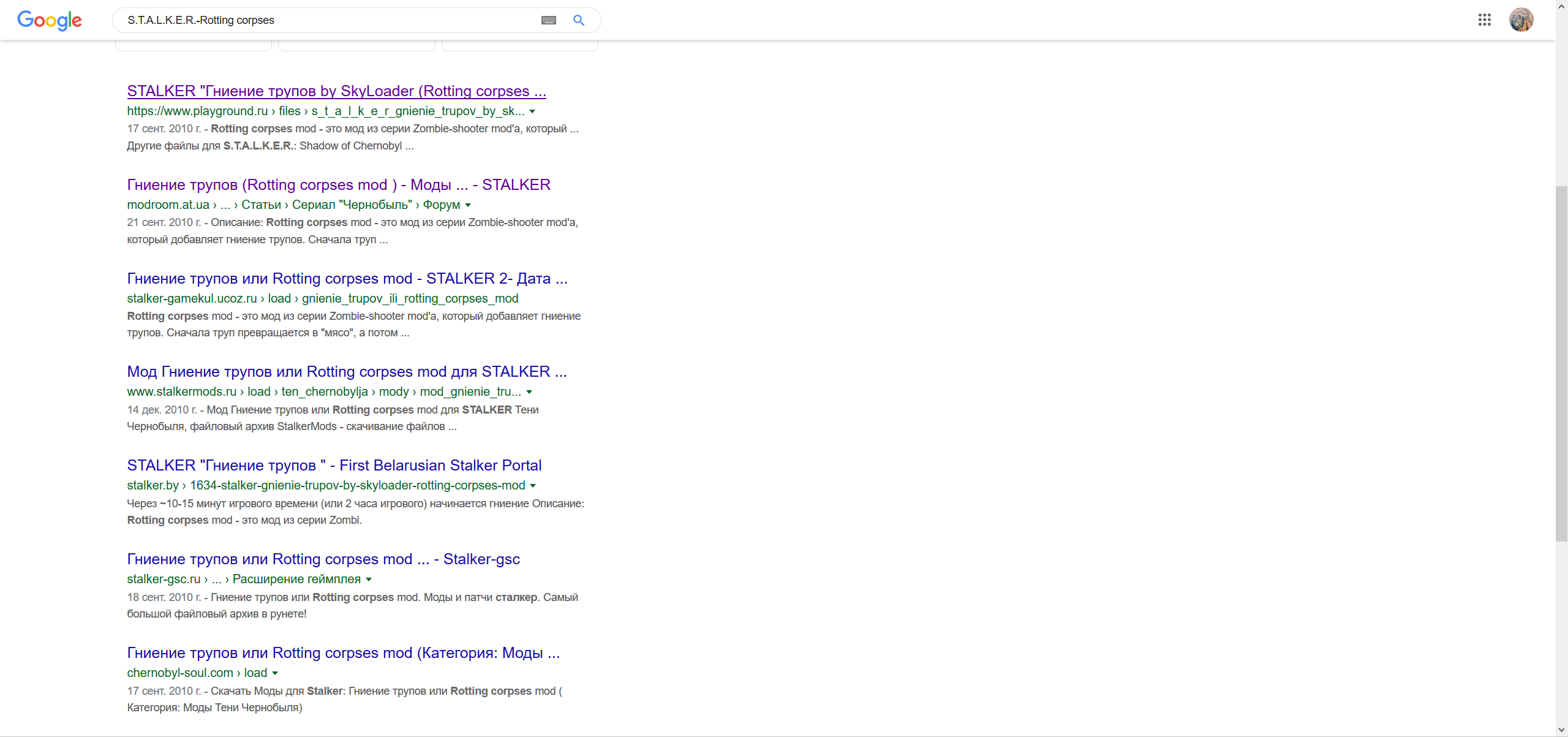Open Rotting corpses mod - STALKER 2- Дата result
Viewport: 1568px width, 737px height.
click(347, 279)
